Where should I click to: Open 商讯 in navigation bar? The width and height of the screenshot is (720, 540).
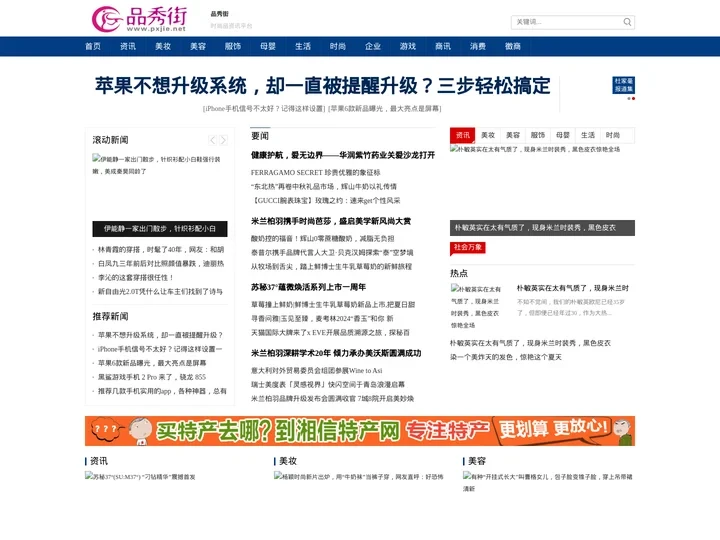[443, 46]
